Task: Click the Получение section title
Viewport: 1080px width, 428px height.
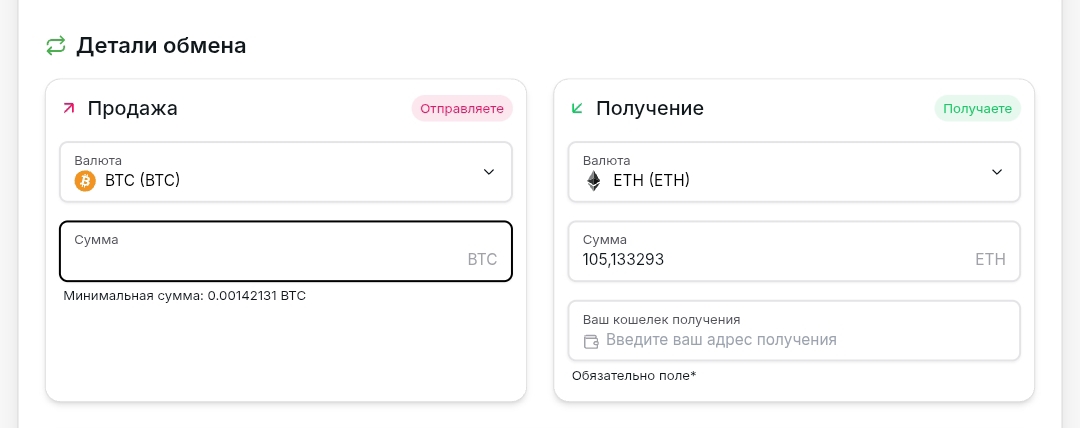Action: [650, 108]
